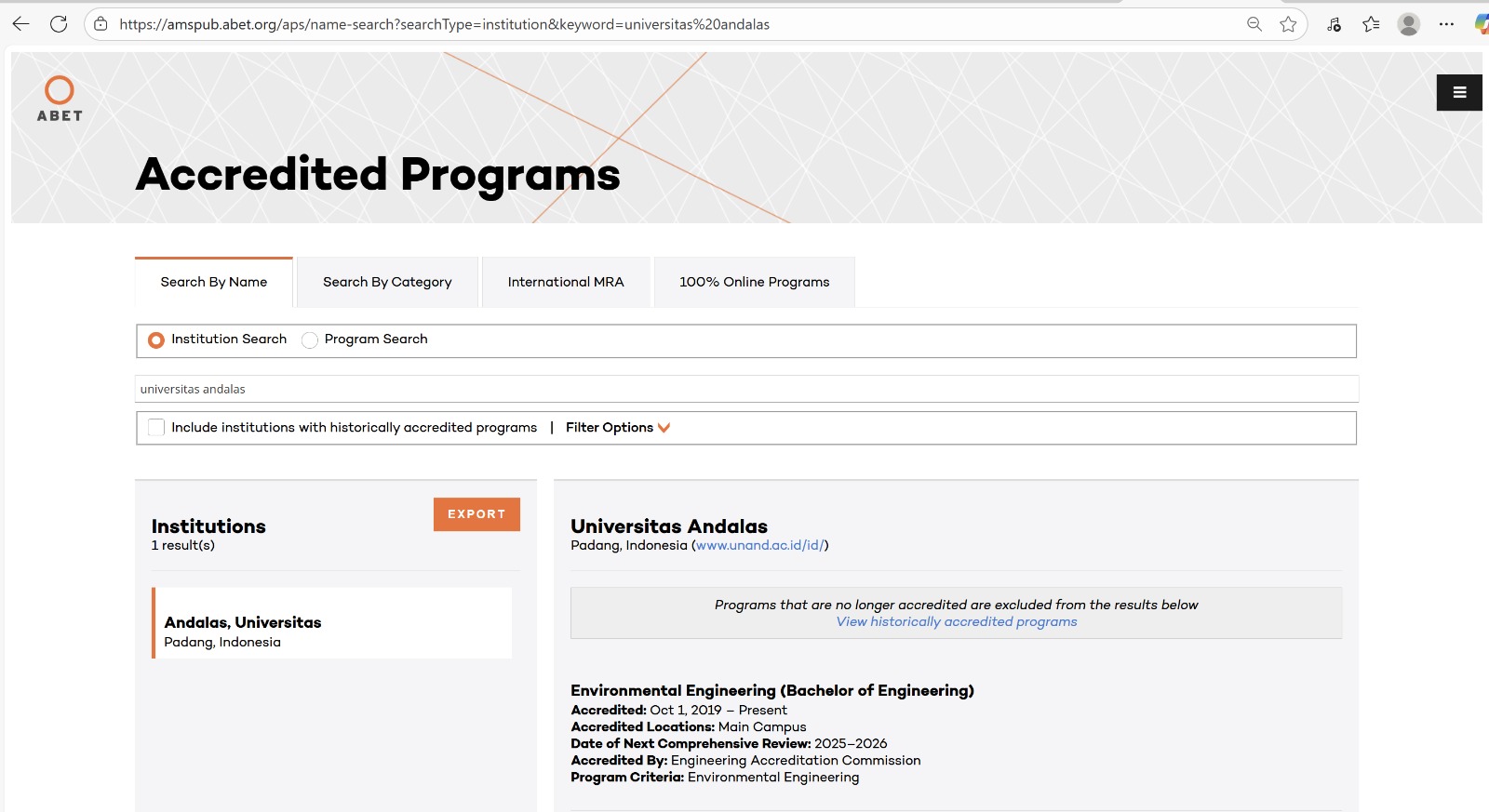Open browser settings and more menu
The image size is (1489, 812).
[x=1445, y=24]
